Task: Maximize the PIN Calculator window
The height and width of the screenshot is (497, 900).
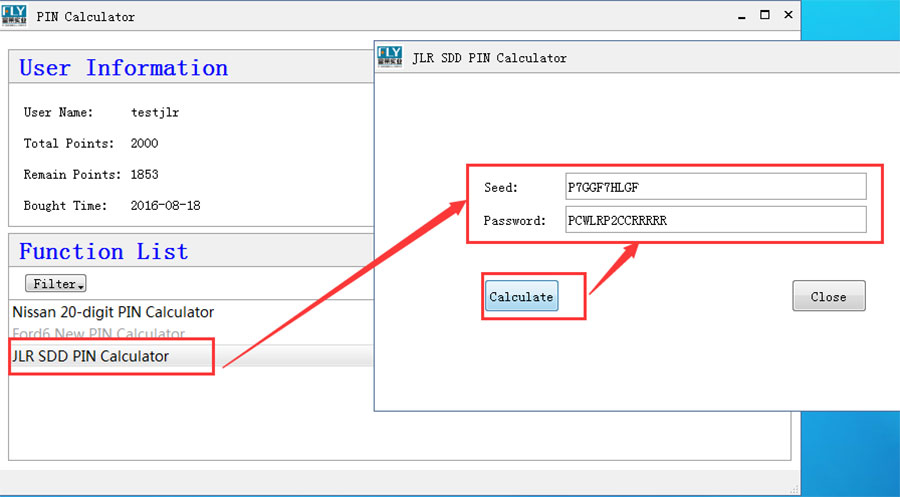Action: coord(765,15)
